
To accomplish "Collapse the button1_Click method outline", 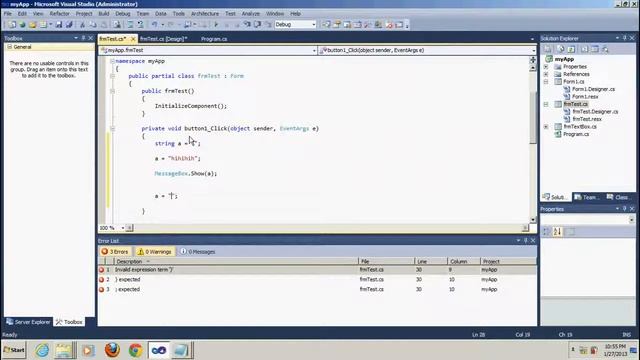I will tap(112, 129).
